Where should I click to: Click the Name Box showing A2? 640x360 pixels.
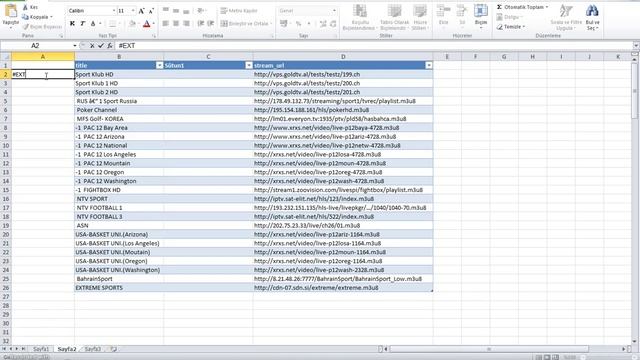pos(35,46)
